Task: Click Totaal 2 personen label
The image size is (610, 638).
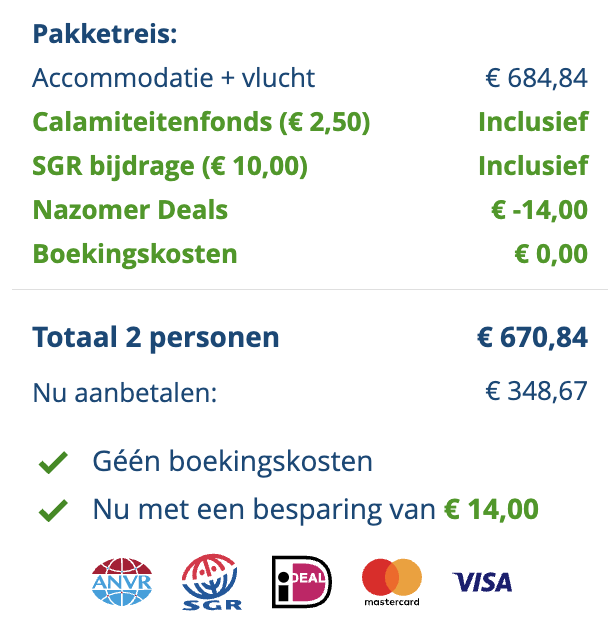Action: coord(156,338)
